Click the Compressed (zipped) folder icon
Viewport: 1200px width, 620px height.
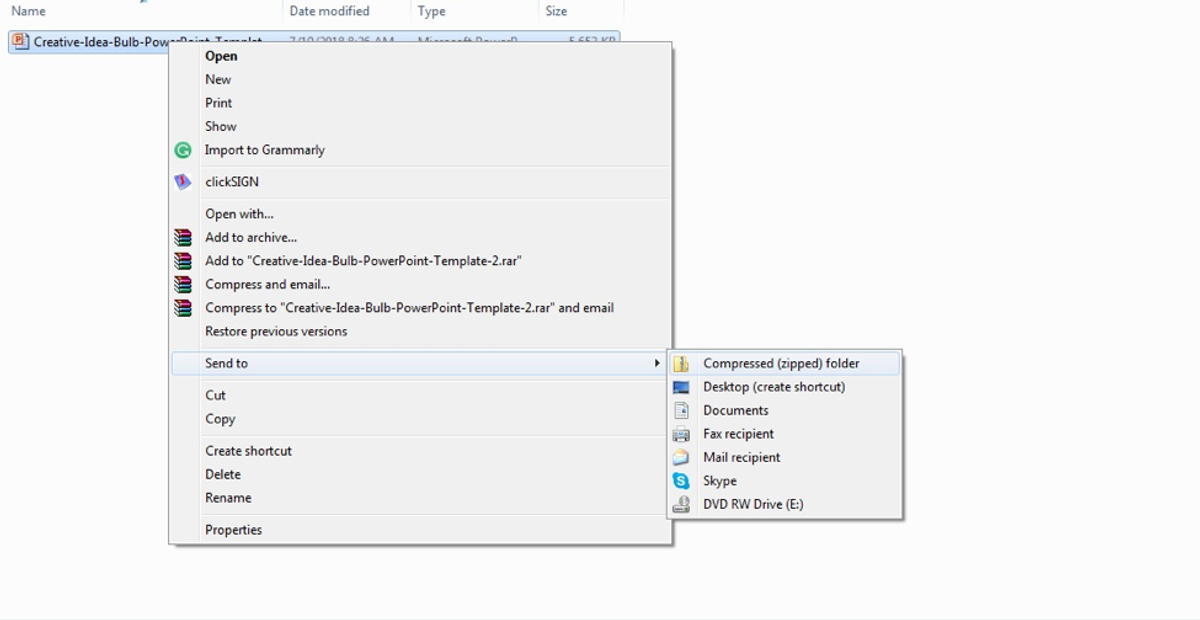pos(683,363)
